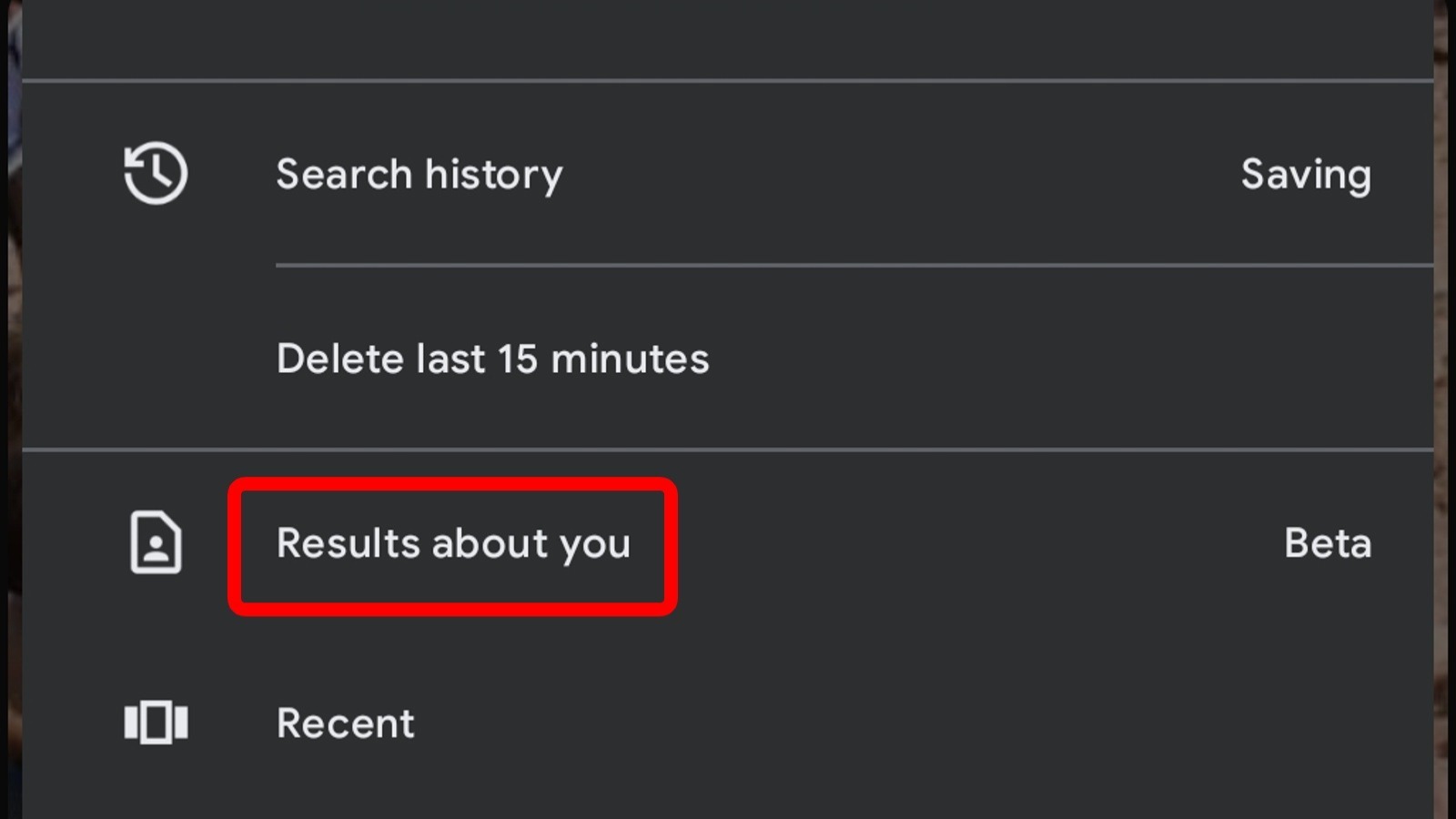The width and height of the screenshot is (1456, 819).
Task: Click the Results about you person-card icon
Action: pos(156,542)
